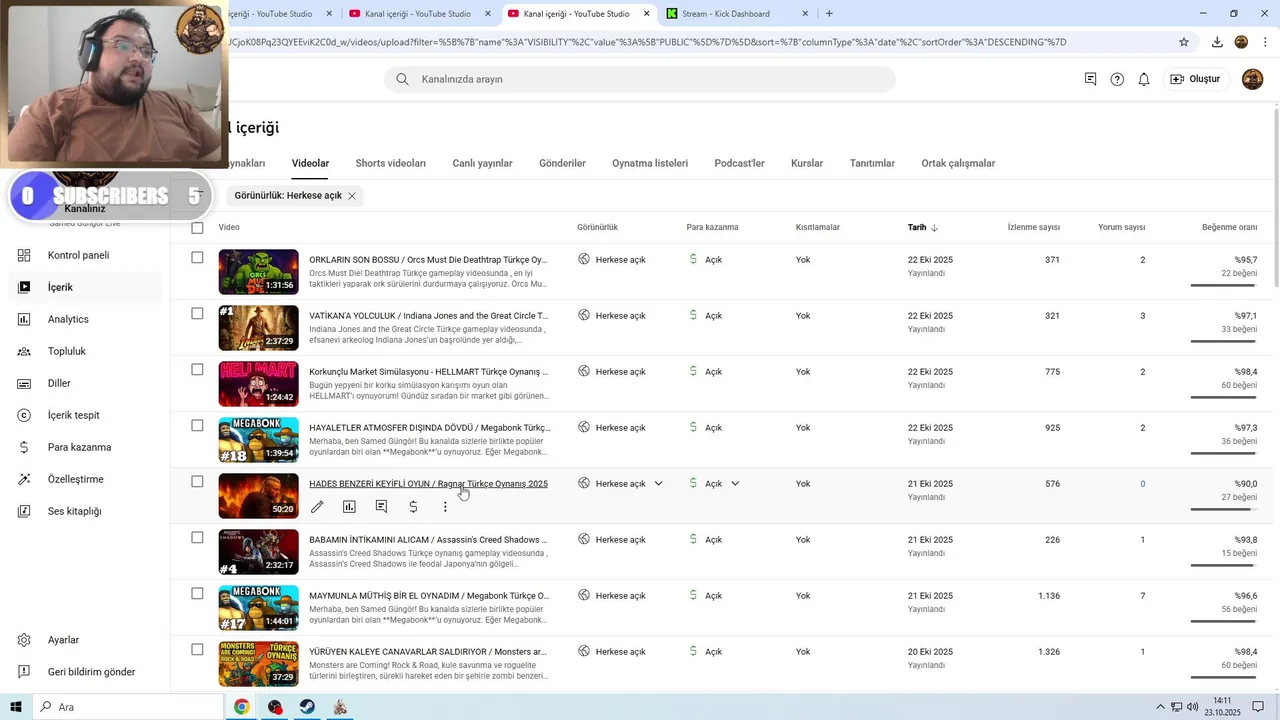1280x720 pixels.
Task: Switch to Oynatma listeleri tab
Action: coord(650,163)
